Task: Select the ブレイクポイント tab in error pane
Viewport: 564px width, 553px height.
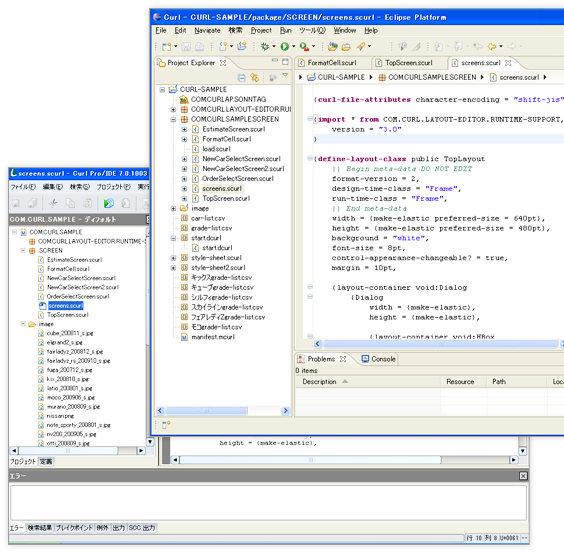Action: pos(74,528)
